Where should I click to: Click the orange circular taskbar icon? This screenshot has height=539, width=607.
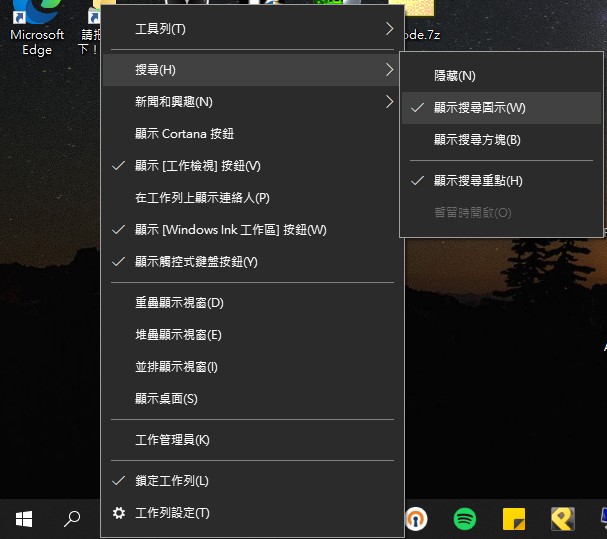click(x=416, y=518)
